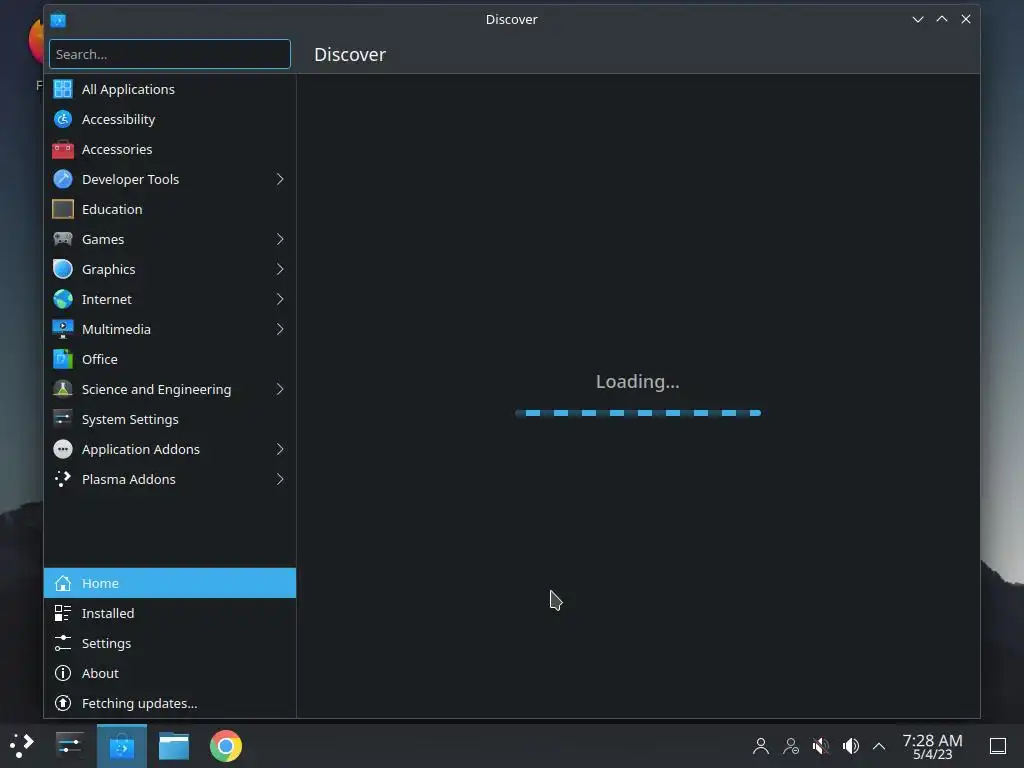Screen dimensions: 1024x768
Task: Click the muted microphone tray icon
Action: [821, 746]
